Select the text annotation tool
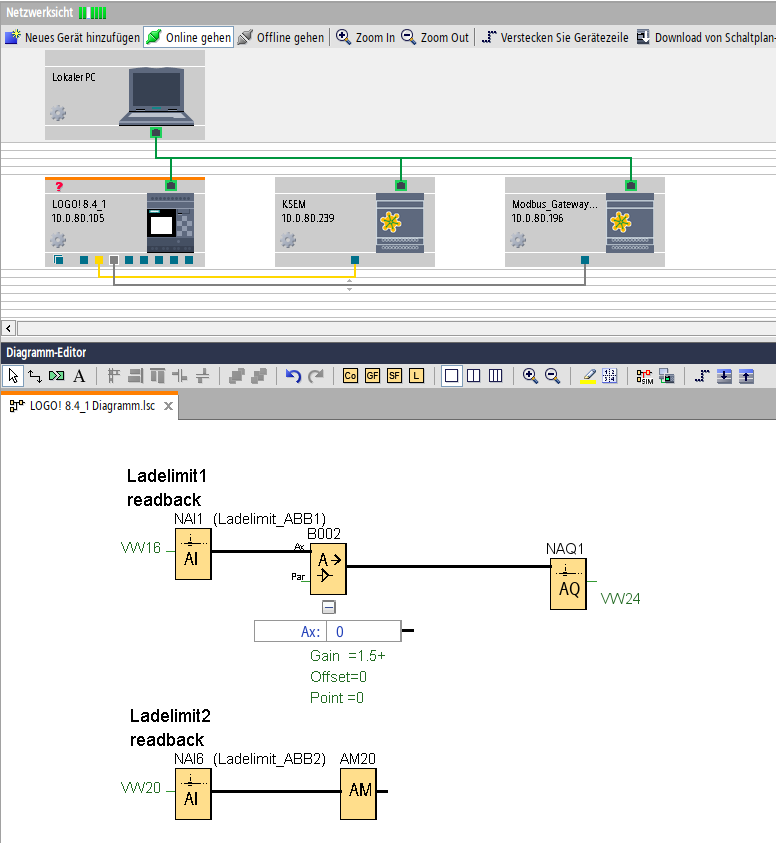Image resolution: width=776 pixels, height=843 pixels. tap(79, 376)
